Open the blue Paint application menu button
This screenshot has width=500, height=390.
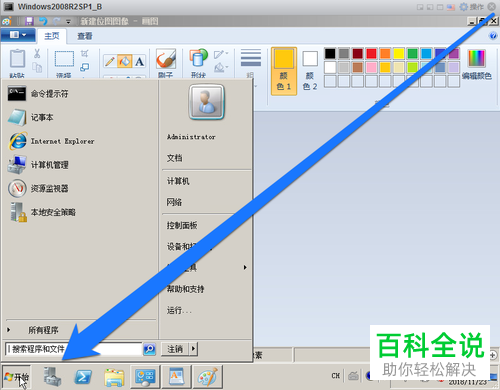[18, 35]
